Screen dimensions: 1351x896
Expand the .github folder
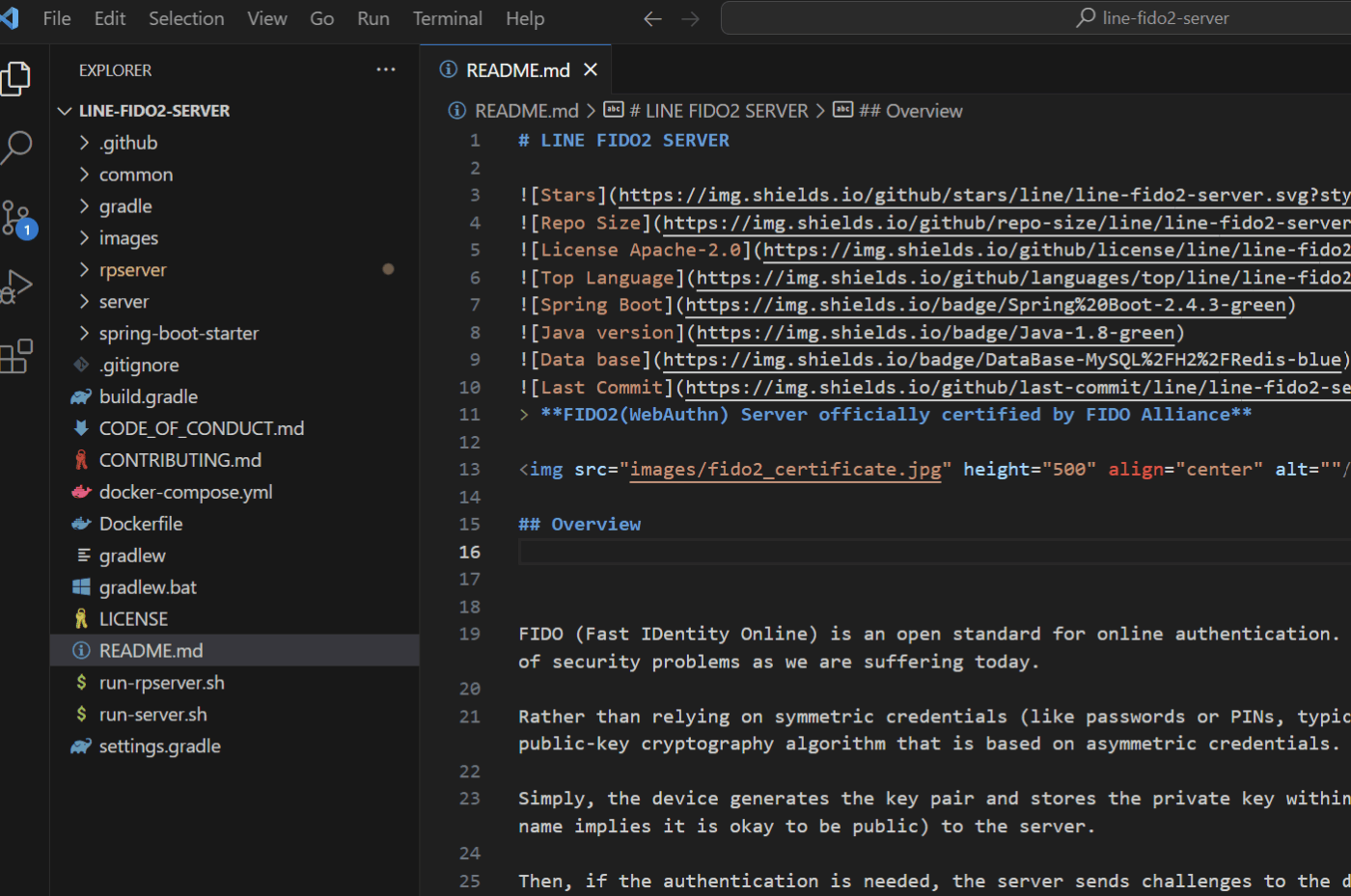click(x=128, y=143)
